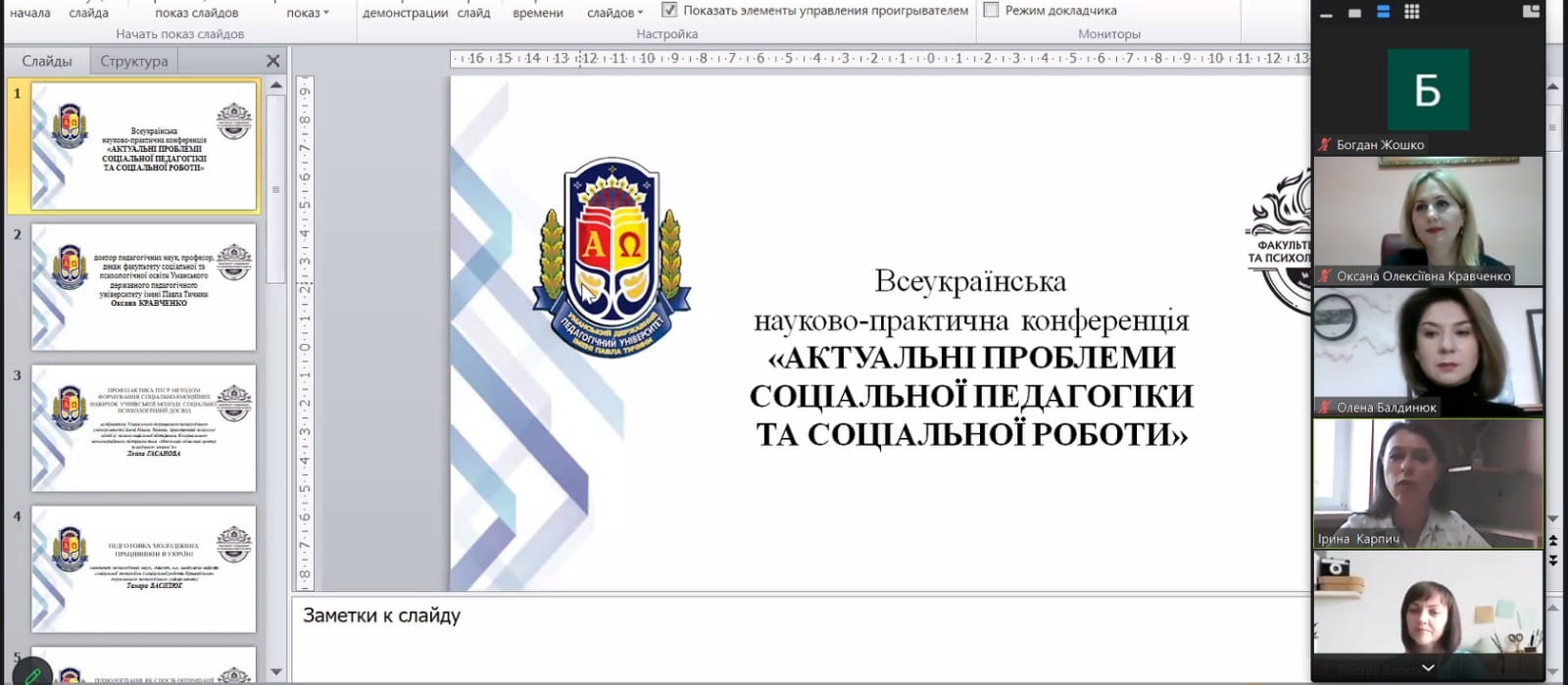Switch Zoom panel to gallery grid view
The image size is (1568, 685).
click(1412, 13)
